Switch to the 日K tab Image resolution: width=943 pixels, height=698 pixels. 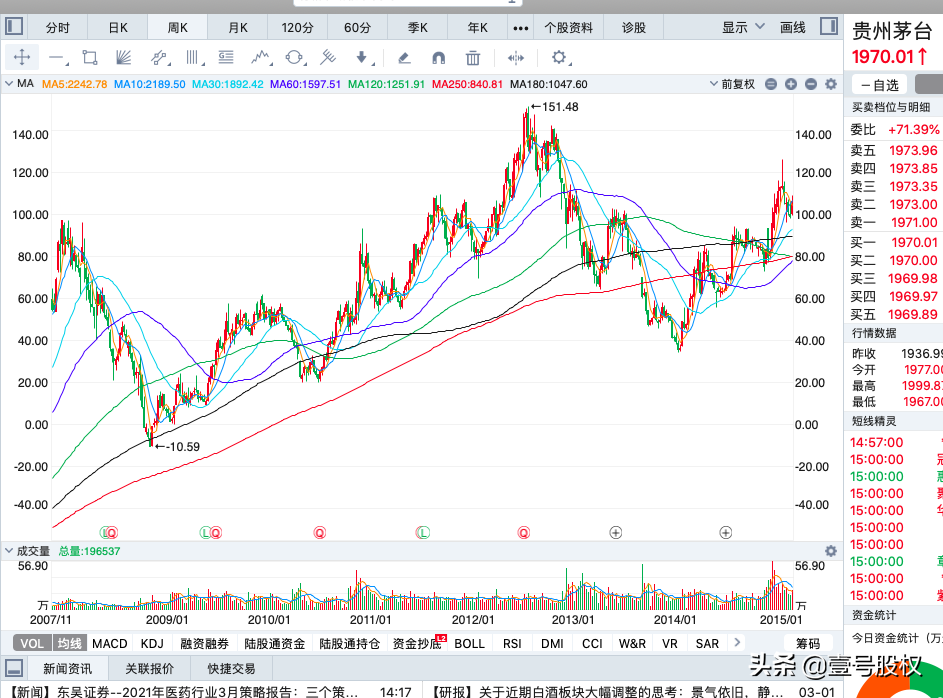pos(118,27)
